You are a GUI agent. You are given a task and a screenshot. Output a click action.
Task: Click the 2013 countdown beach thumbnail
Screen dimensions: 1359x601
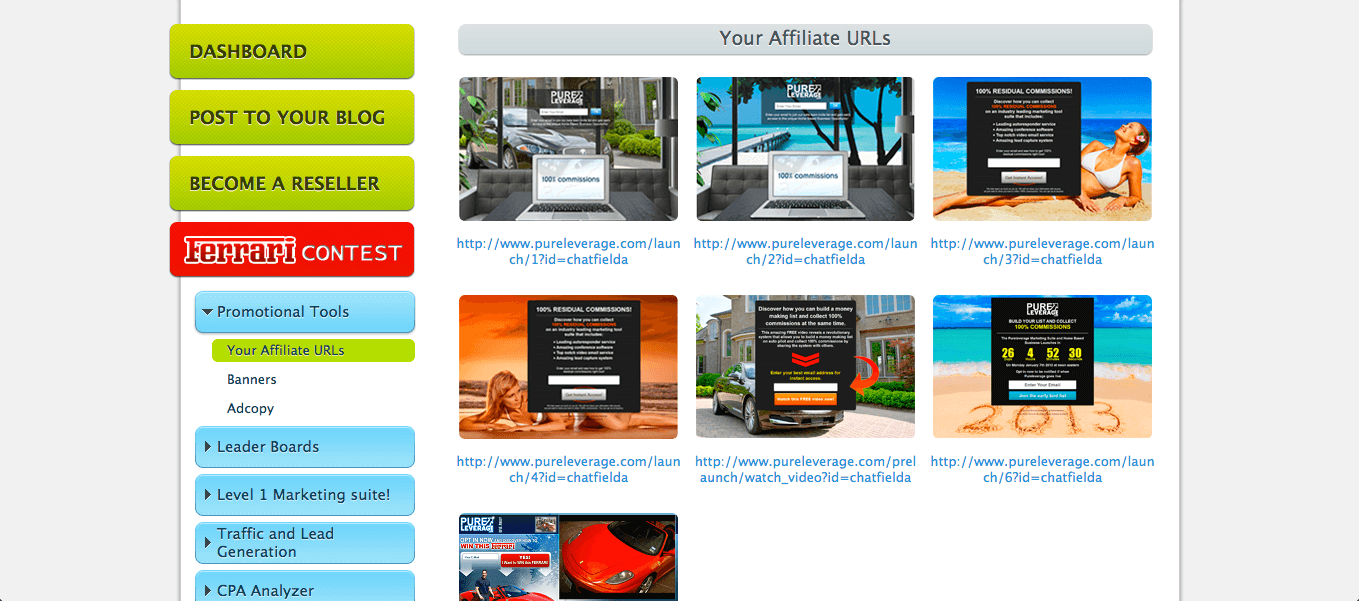coord(1042,367)
